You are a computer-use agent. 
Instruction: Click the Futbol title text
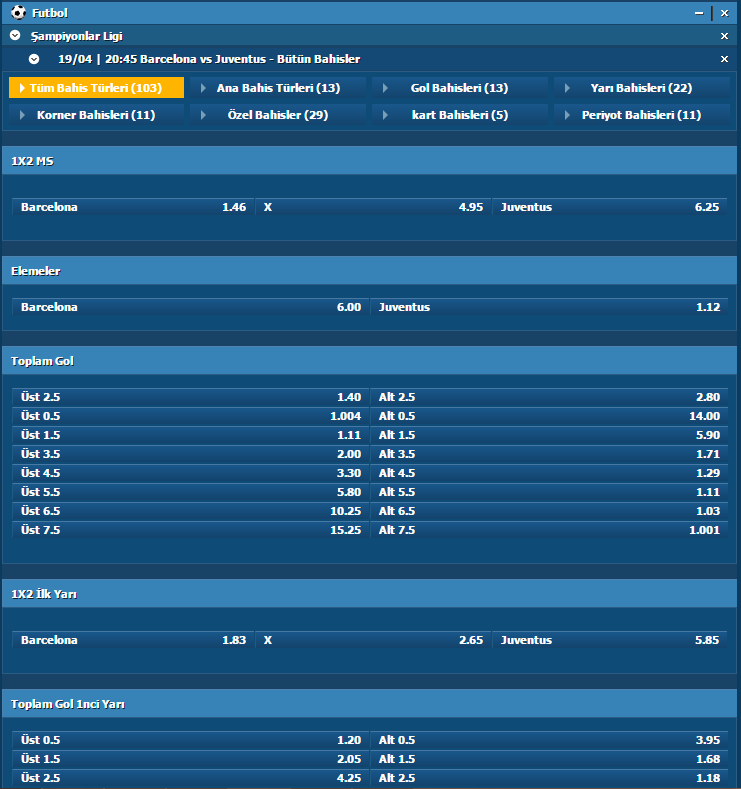point(49,13)
